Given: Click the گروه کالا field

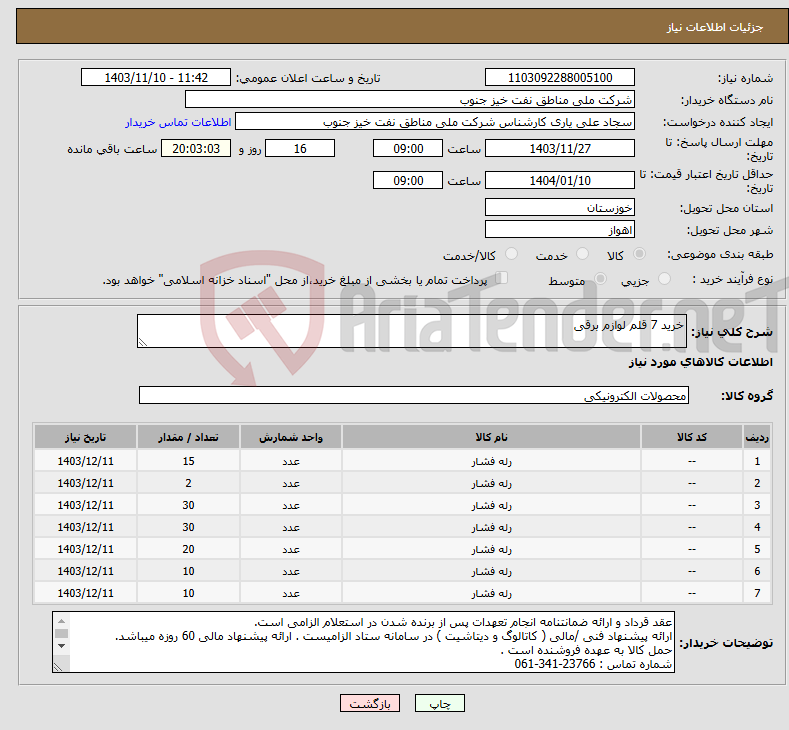Looking at the screenshot, I should (x=414, y=396).
